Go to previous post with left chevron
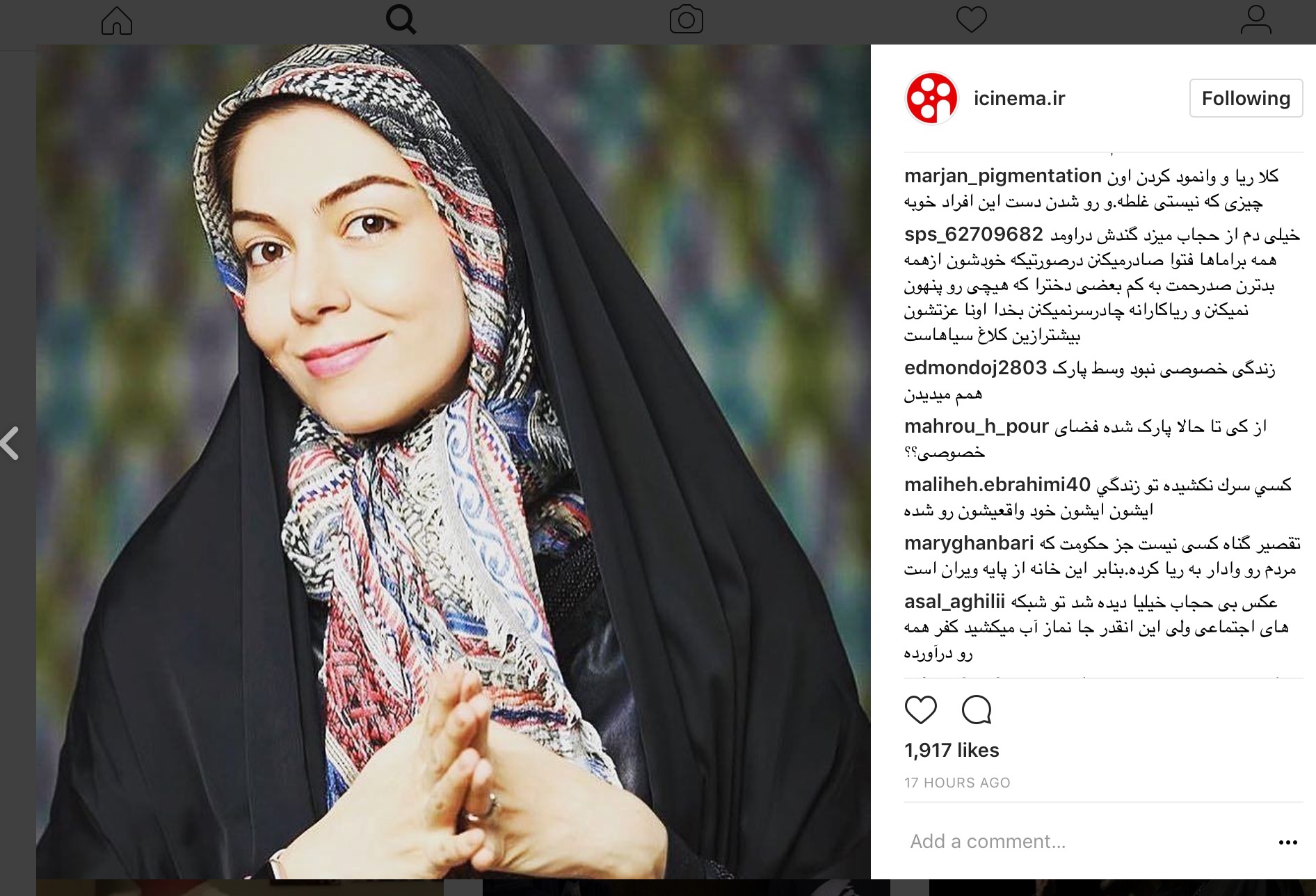 pyautogui.click(x=10, y=443)
